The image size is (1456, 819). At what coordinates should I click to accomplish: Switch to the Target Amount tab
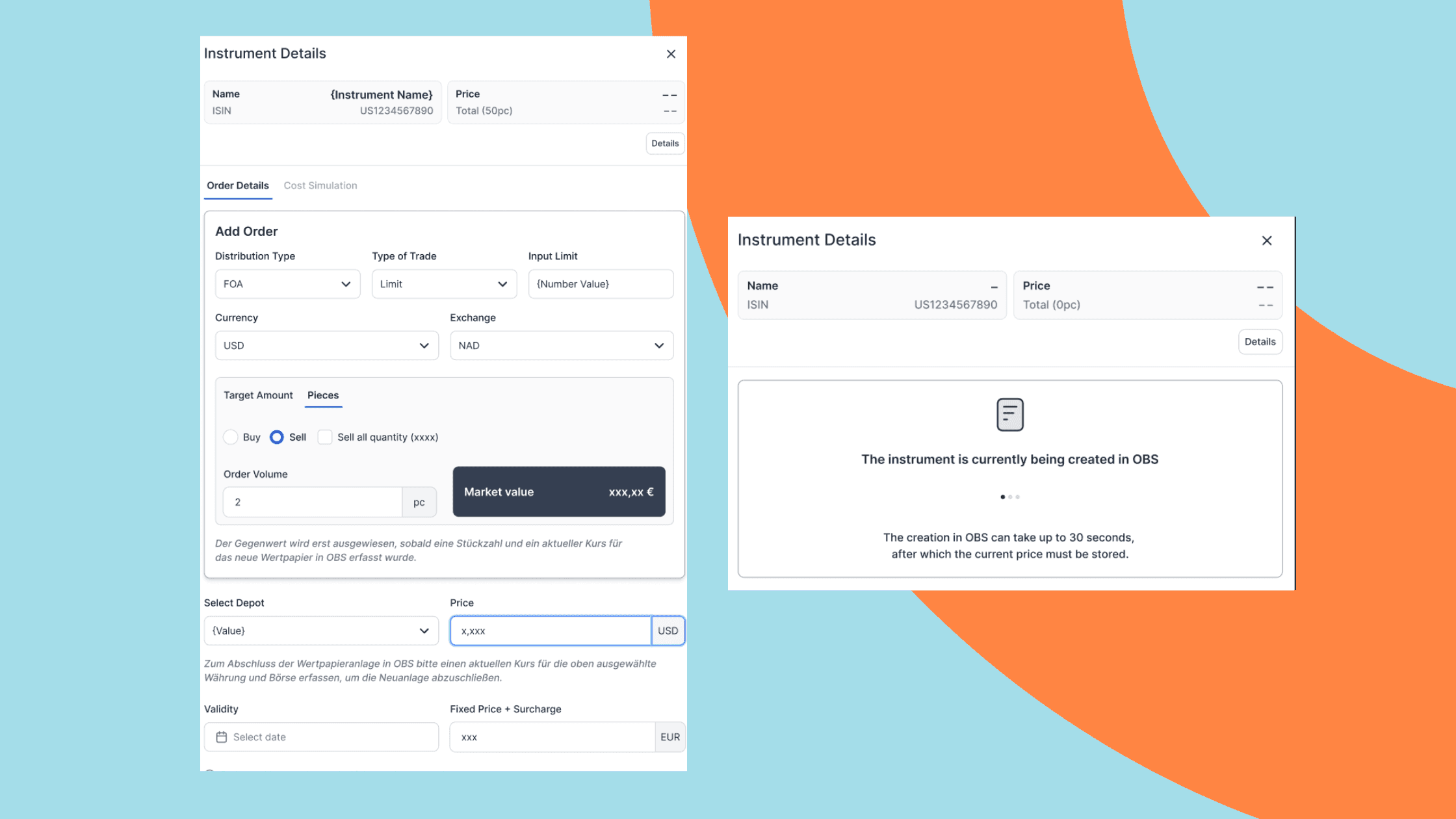point(258,395)
